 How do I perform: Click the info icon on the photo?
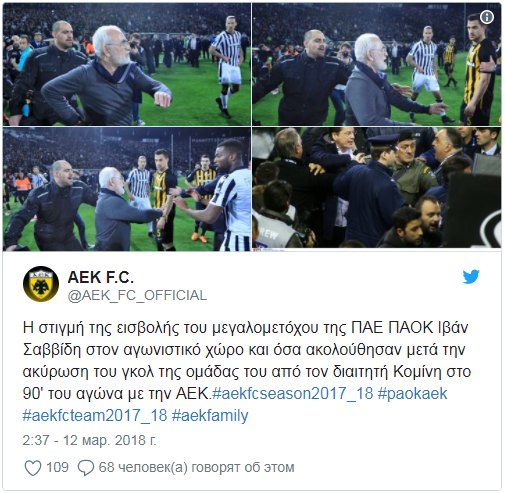(x=487, y=17)
